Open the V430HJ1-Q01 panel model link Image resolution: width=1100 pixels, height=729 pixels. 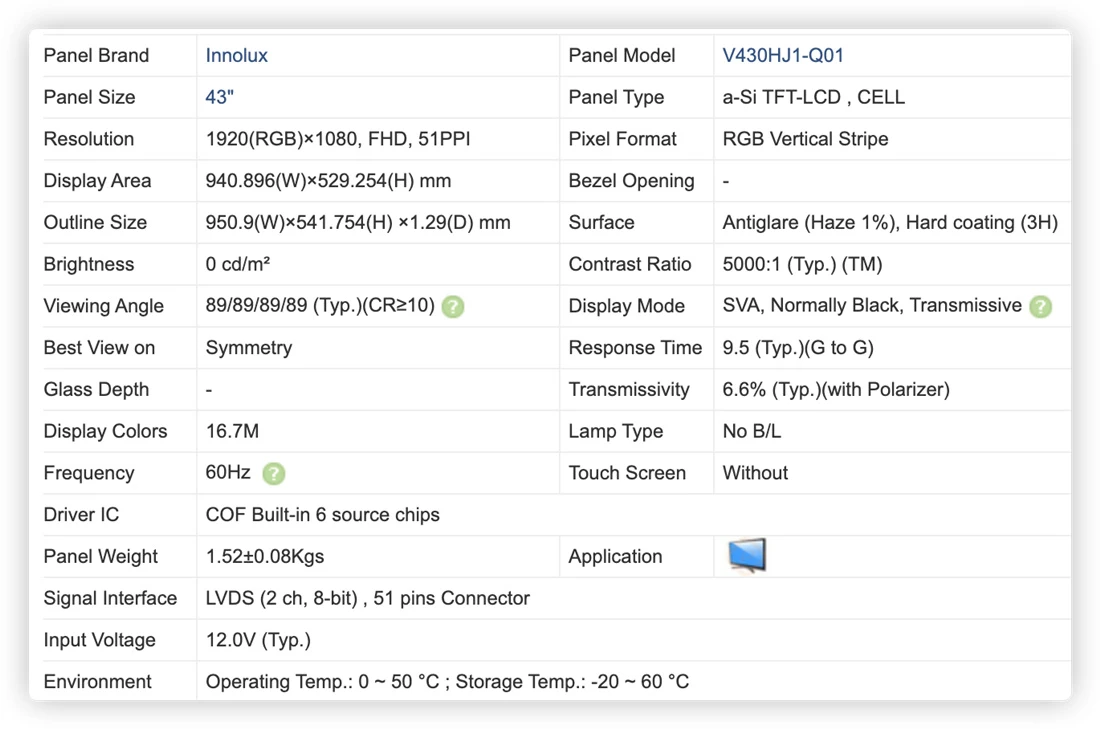783,55
